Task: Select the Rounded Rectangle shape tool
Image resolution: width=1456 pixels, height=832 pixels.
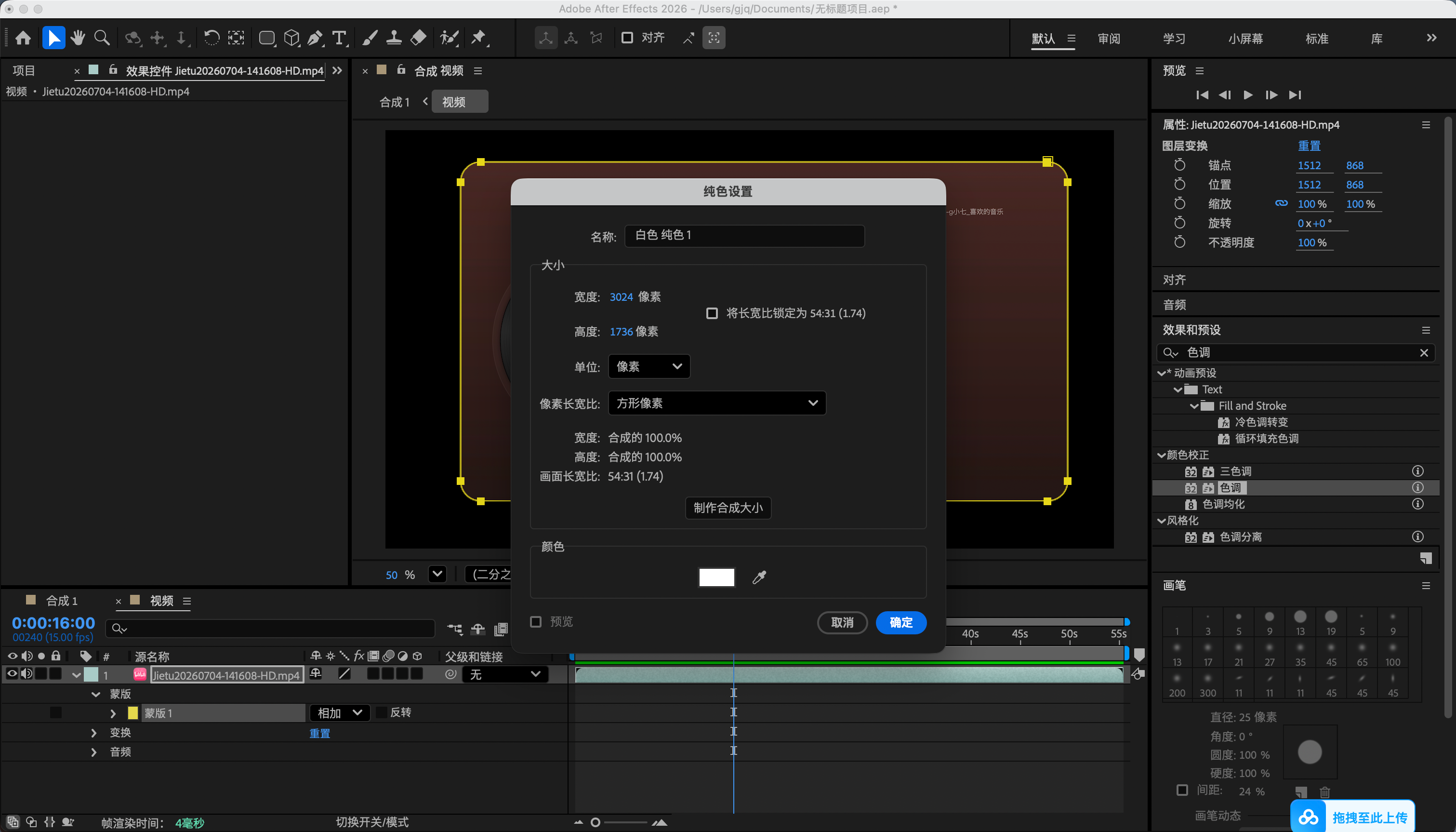Action: pyautogui.click(x=266, y=38)
